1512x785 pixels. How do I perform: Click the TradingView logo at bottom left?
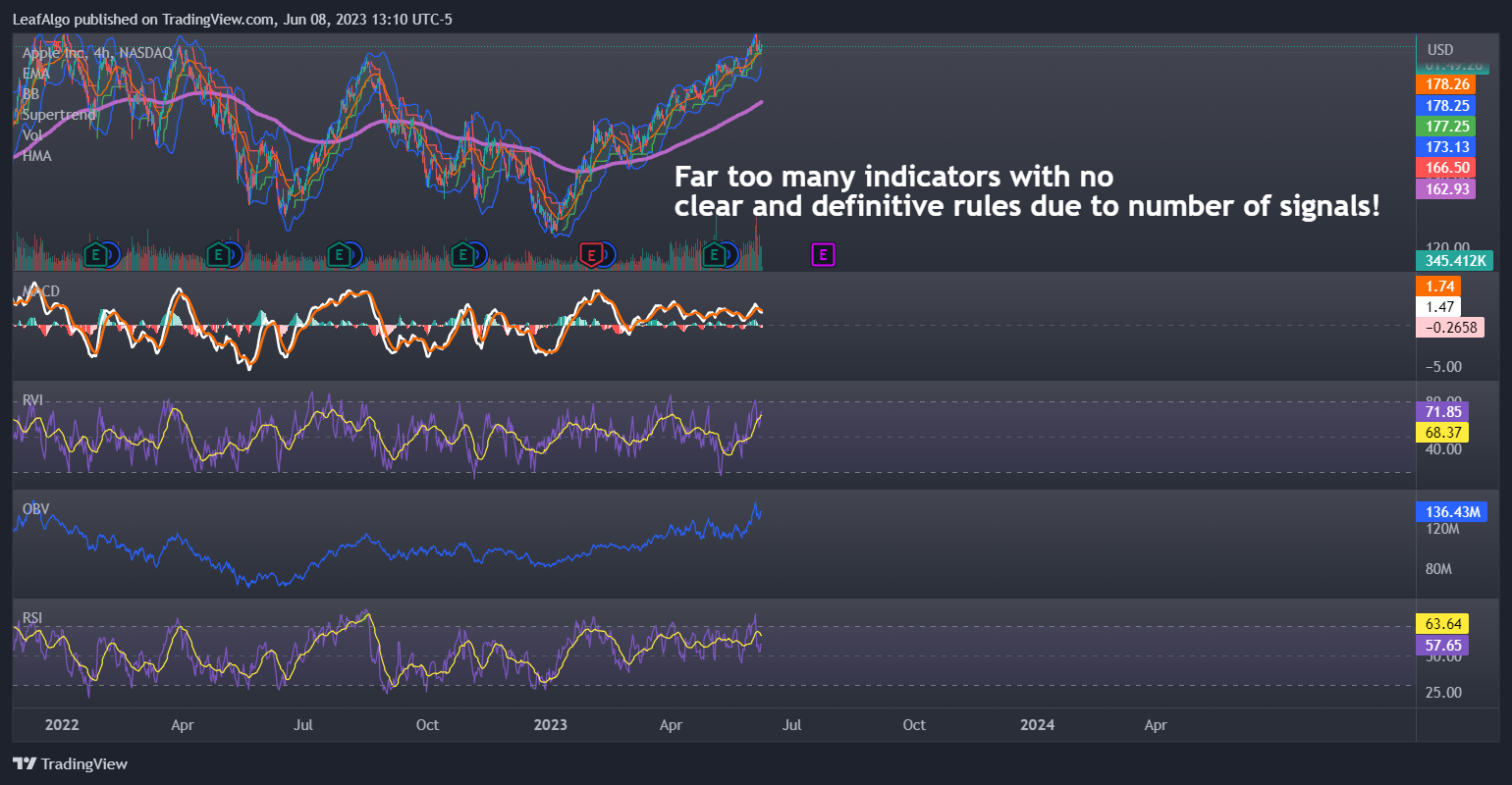pyautogui.click(x=70, y=763)
